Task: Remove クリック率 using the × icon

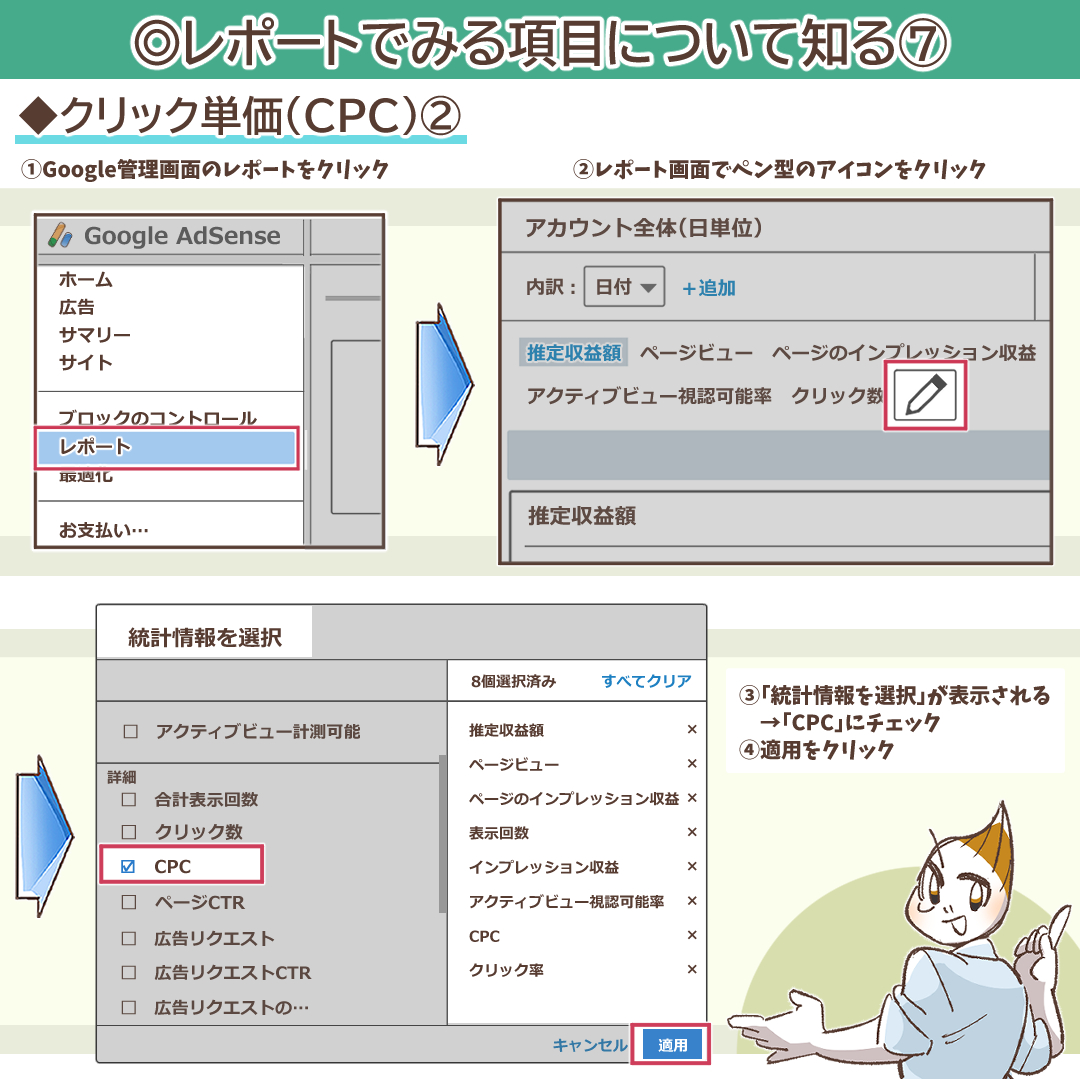Action: (x=691, y=970)
